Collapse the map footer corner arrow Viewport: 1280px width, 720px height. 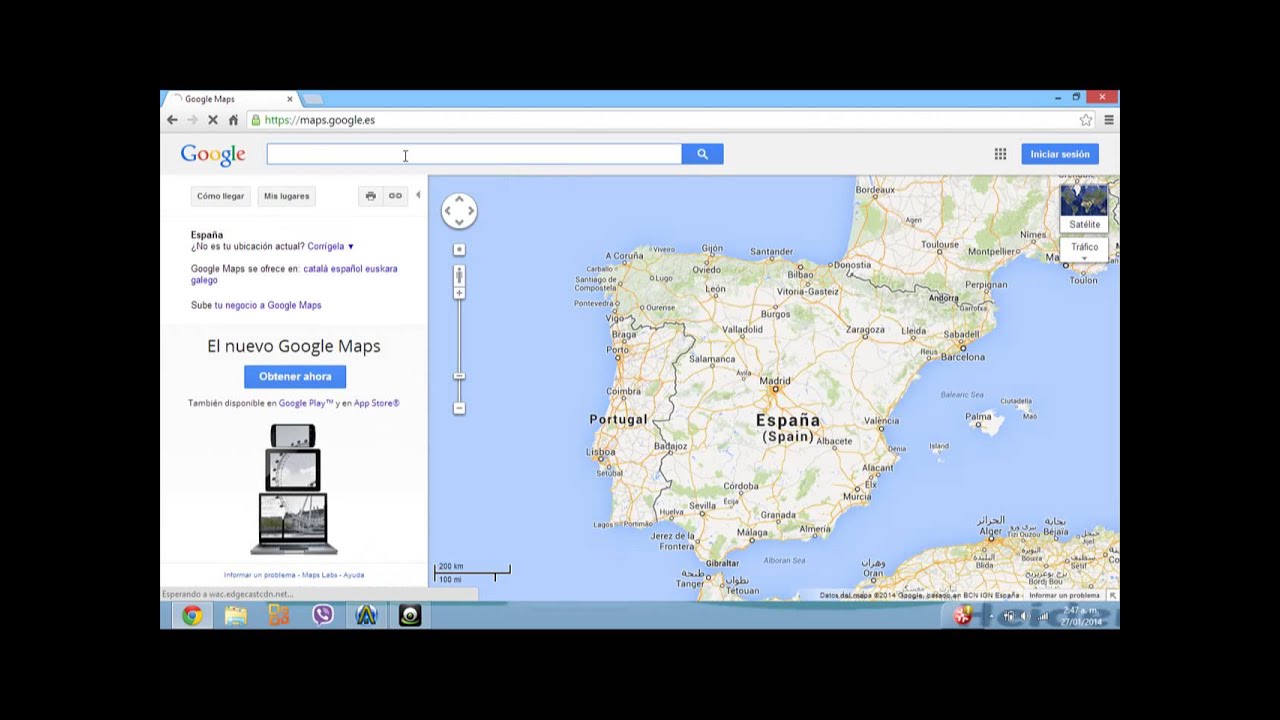[1112, 595]
